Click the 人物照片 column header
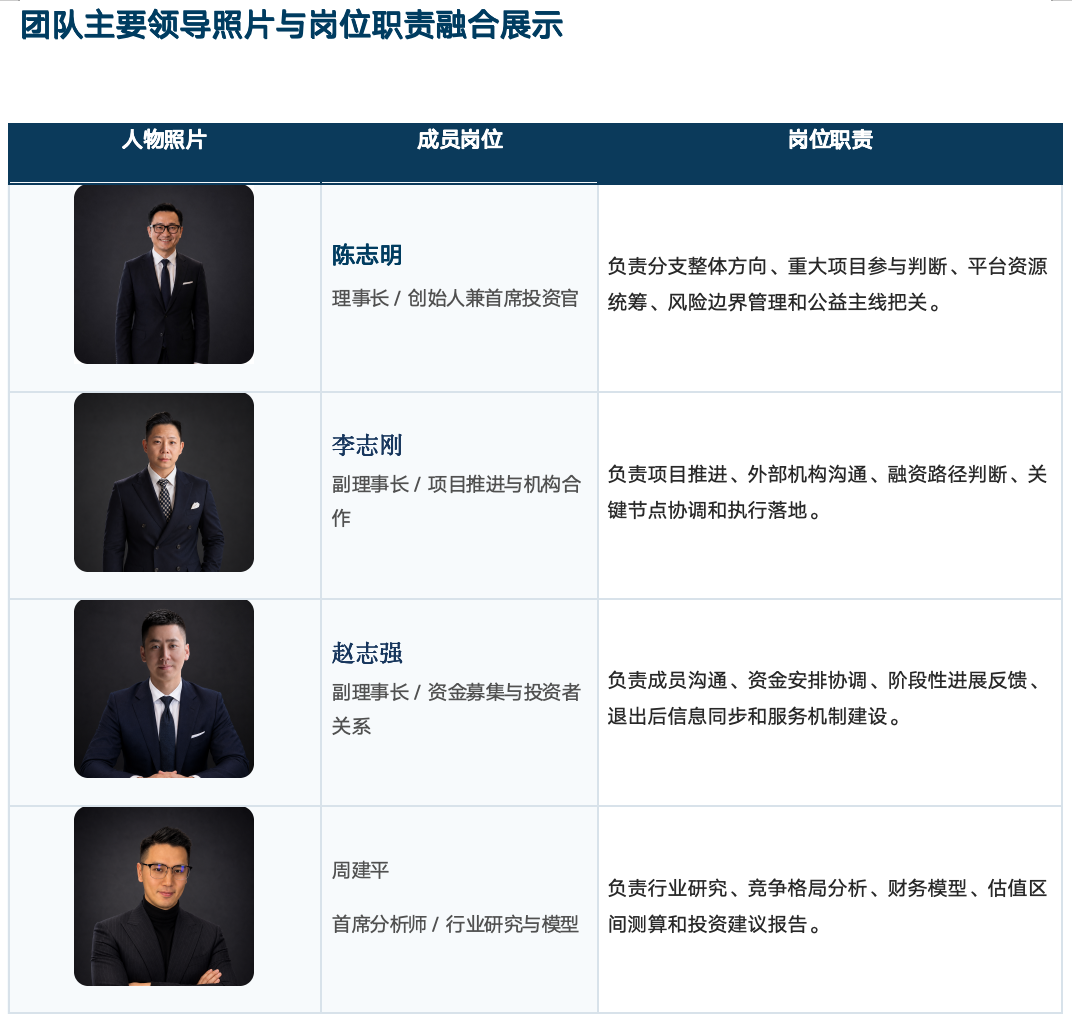Image resolution: width=1072 pixels, height=1020 pixels. tap(164, 139)
